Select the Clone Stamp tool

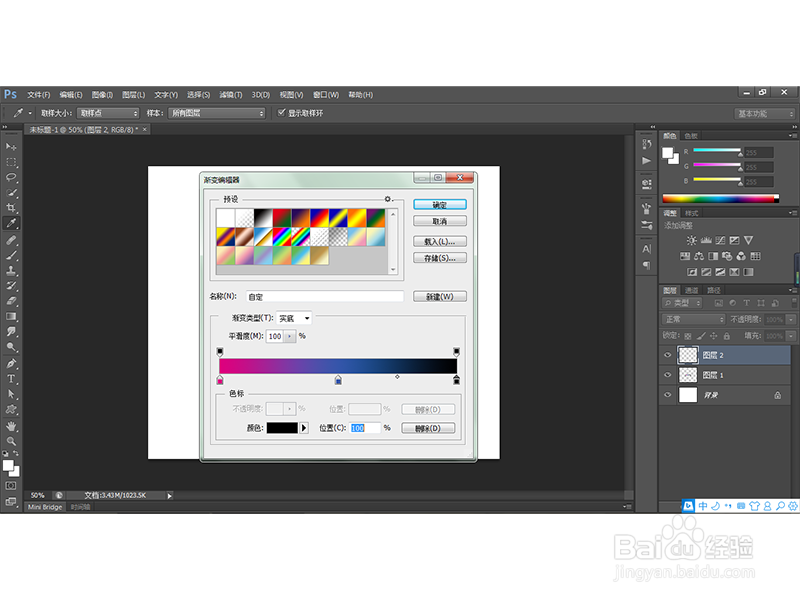coord(11,270)
